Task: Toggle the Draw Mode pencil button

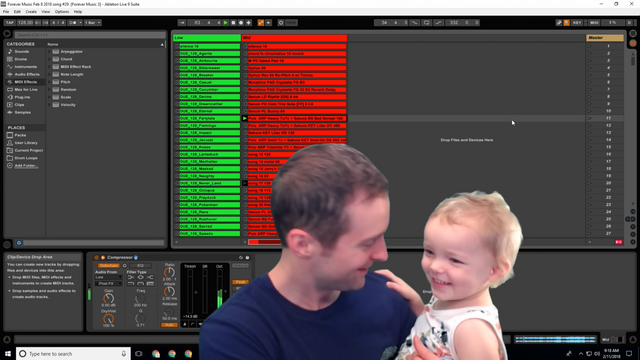Action: coord(559,23)
